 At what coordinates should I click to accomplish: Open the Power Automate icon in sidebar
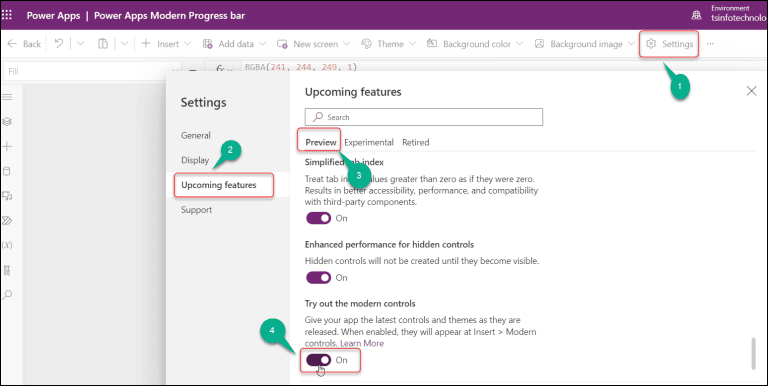pos(7,221)
